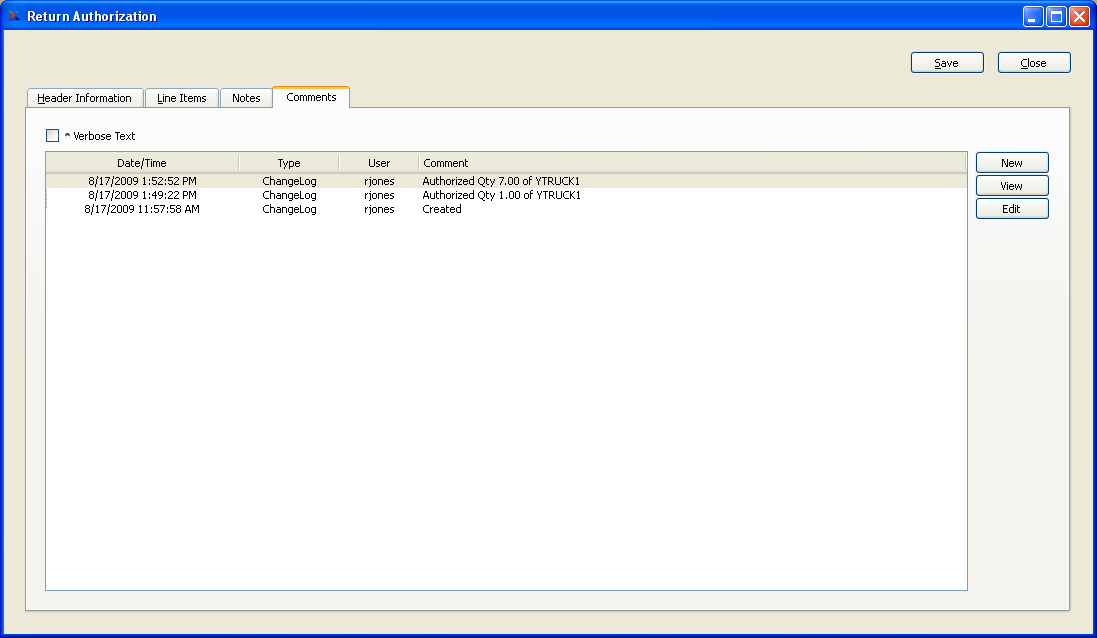Image resolution: width=1097 pixels, height=638 pixels.
Task: Sort comments by Date/Time column header
Action: (142, 163)
